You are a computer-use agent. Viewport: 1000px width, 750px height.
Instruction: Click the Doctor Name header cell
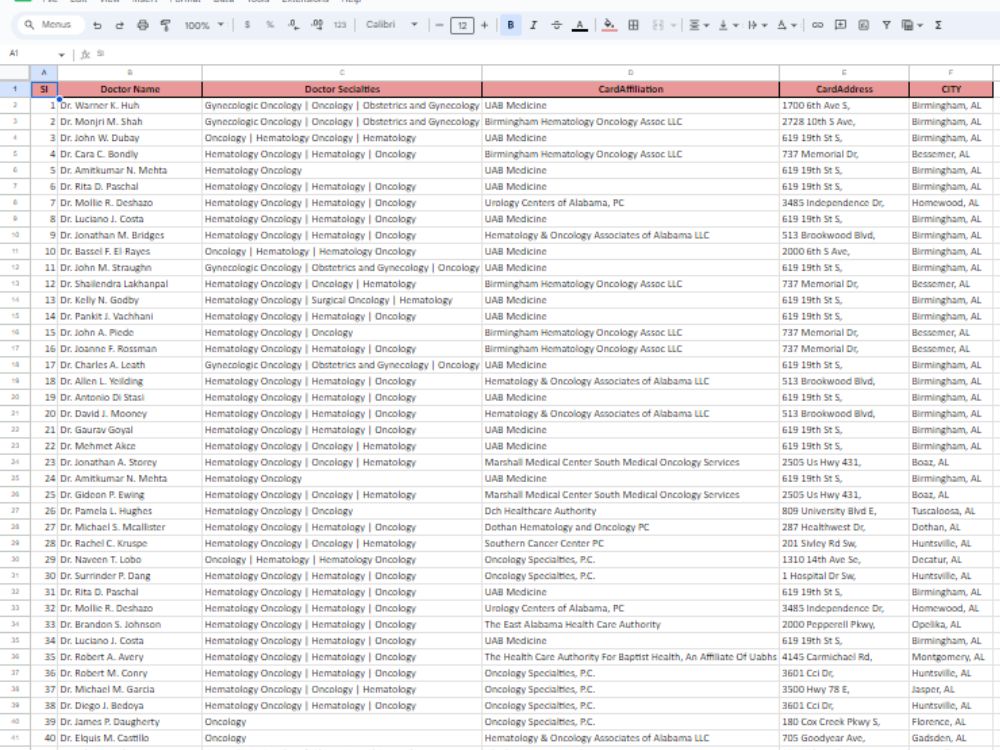tap(129, 89)
